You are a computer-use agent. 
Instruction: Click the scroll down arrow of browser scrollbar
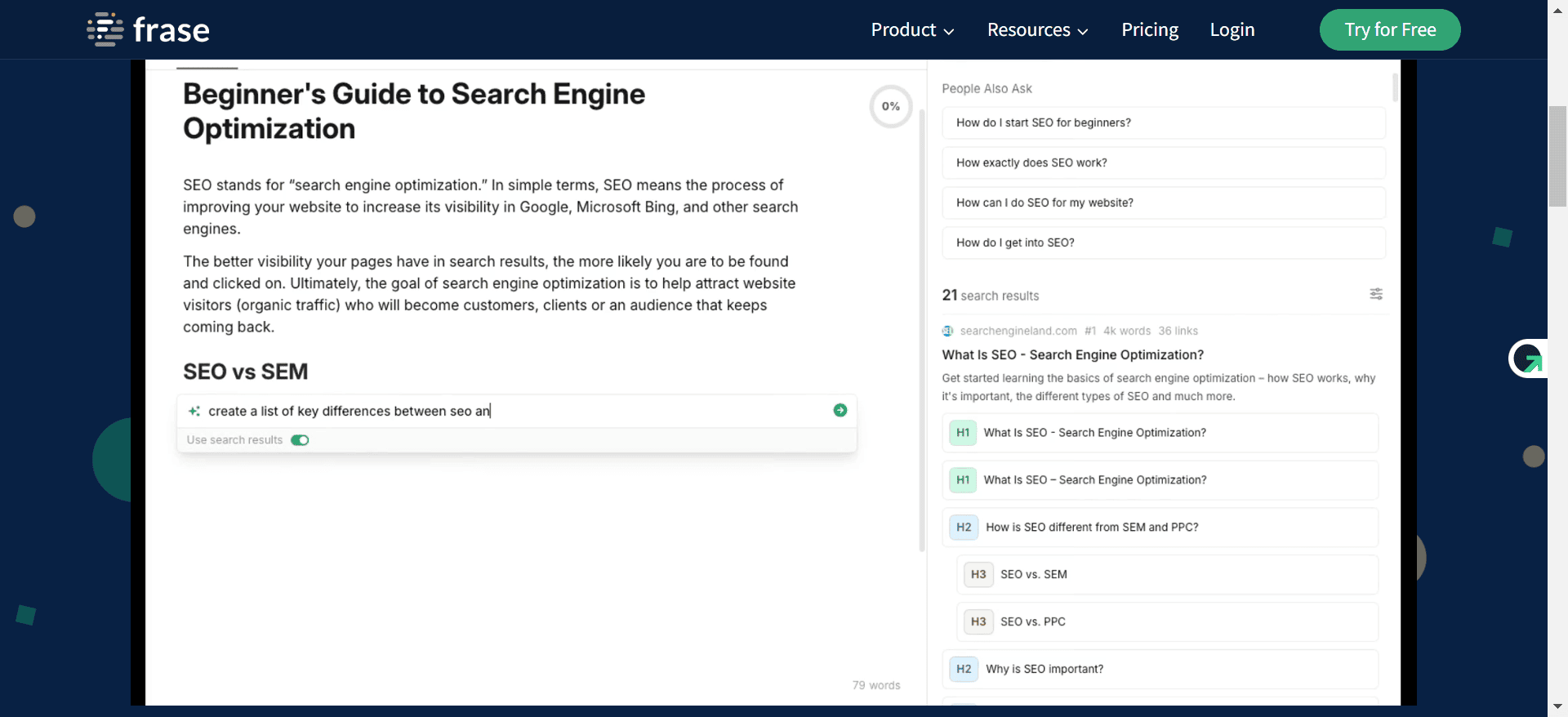pyautogui.click(x=1558, y=706)
